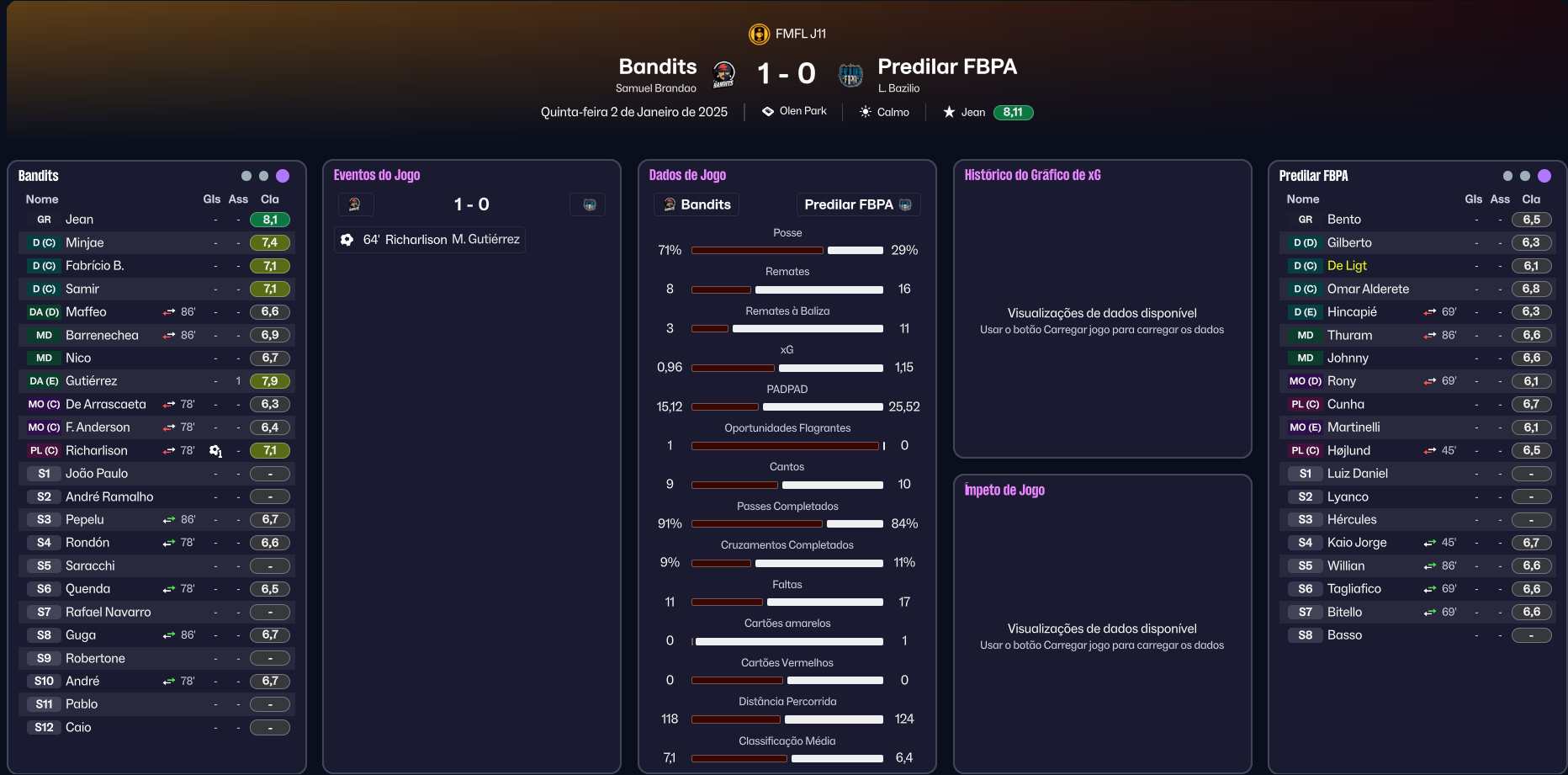Click Richarlison's goal icon in the Gls column
This screenshot has height=775, width=1568.
click(215, 451)
